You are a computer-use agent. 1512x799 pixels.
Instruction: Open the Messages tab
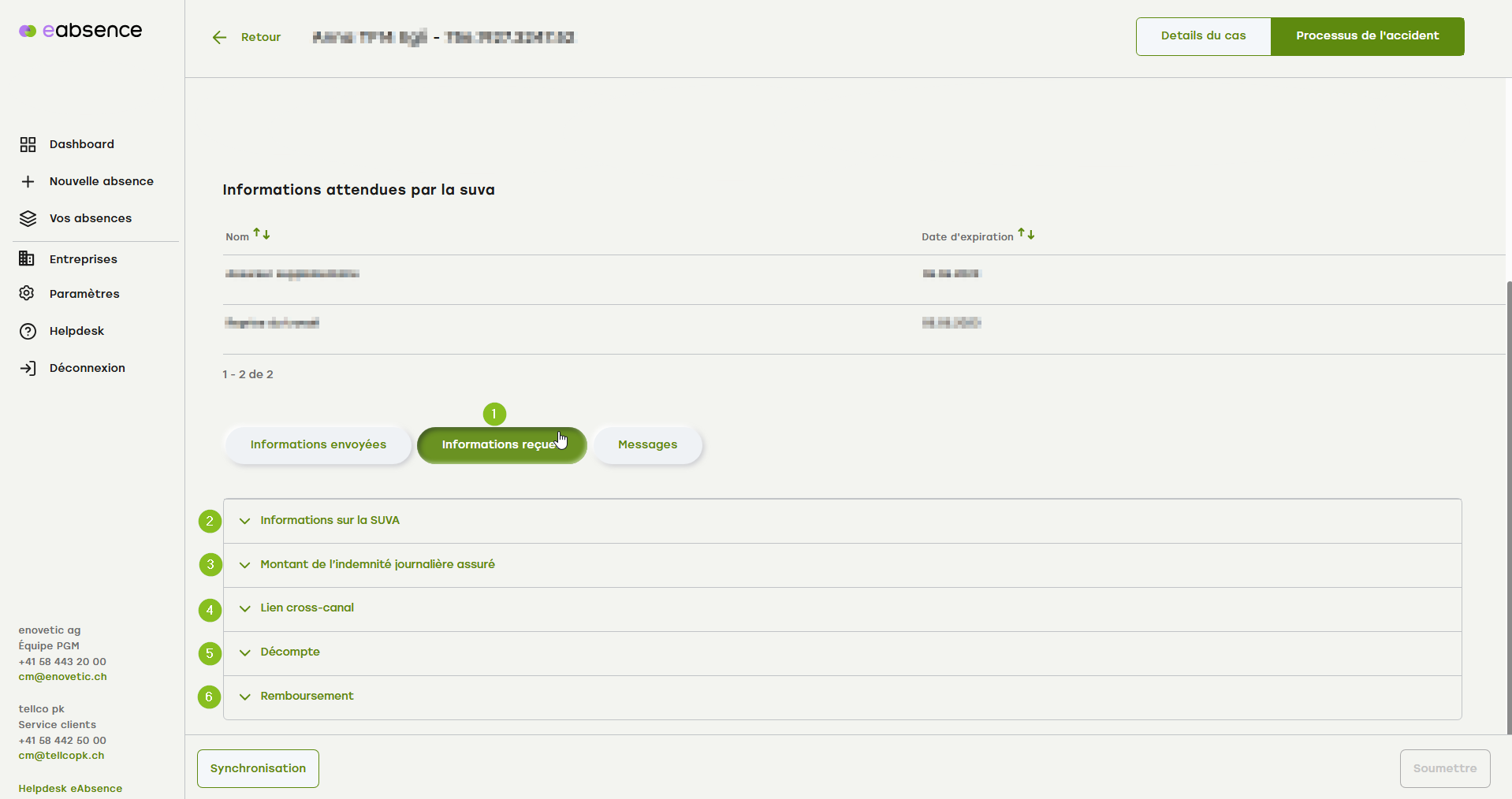click(647, 445)
